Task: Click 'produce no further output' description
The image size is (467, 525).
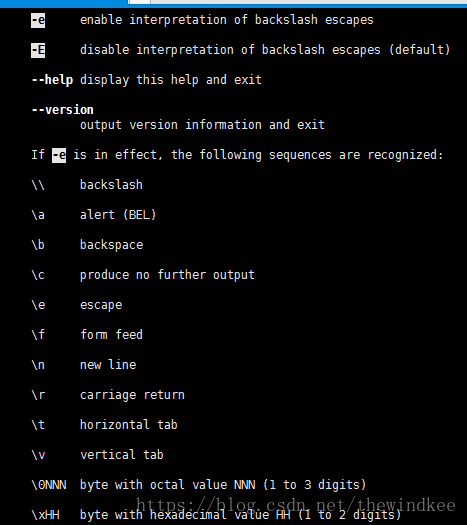Action: [167, 275]
